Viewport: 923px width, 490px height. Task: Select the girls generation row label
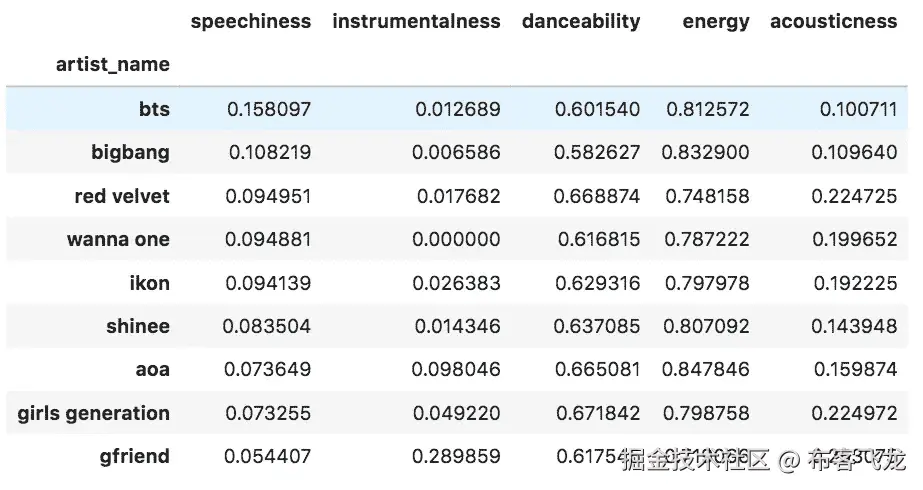click(93, 413)
